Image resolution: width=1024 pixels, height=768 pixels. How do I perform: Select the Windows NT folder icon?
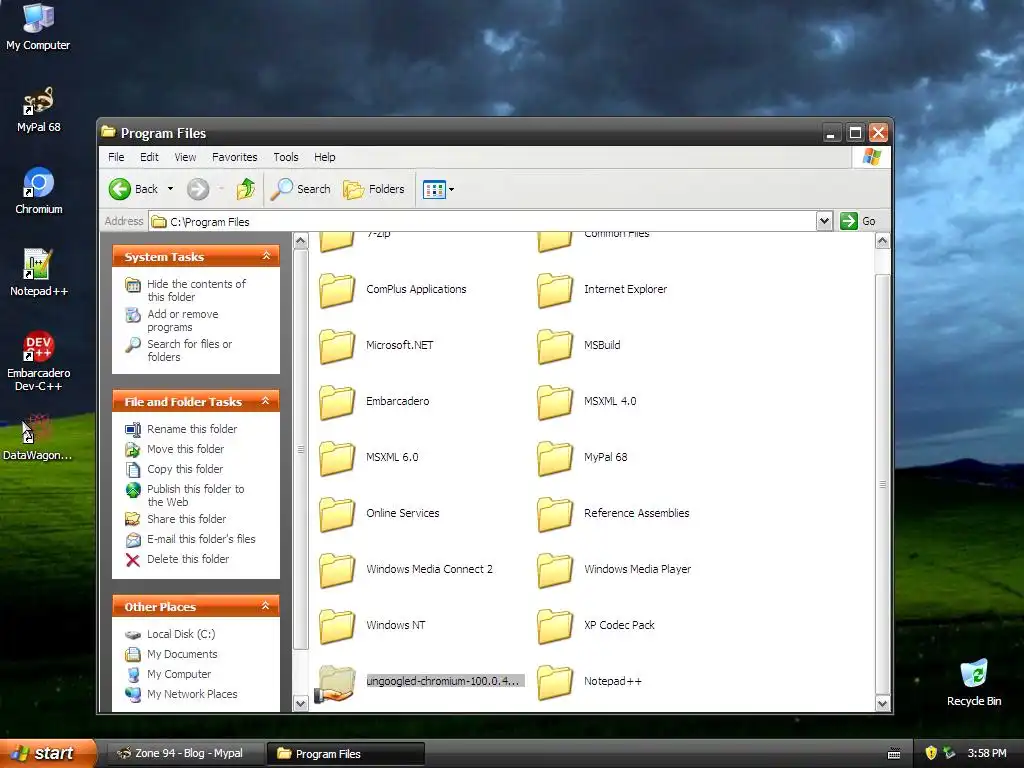(337, 626)
